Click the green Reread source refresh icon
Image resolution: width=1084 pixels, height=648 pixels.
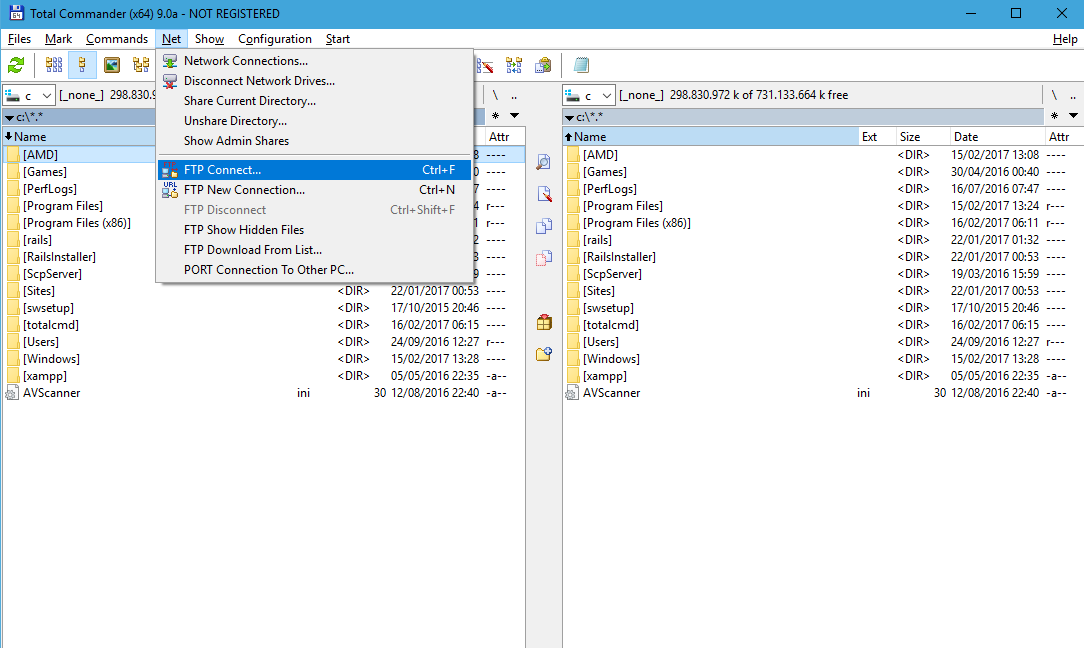tap(16, 66)
